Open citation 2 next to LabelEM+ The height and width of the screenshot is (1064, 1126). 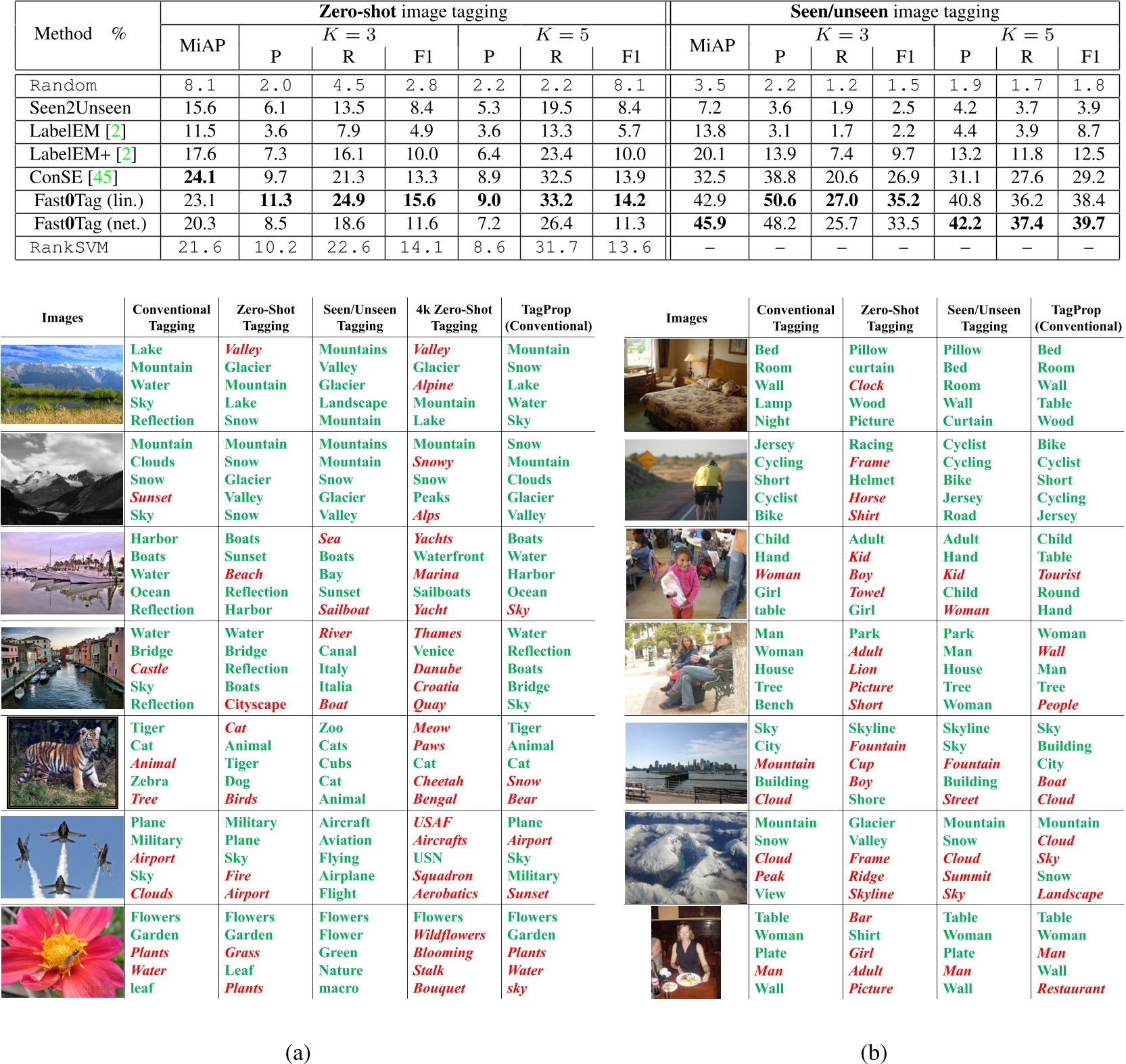[125, 154]
